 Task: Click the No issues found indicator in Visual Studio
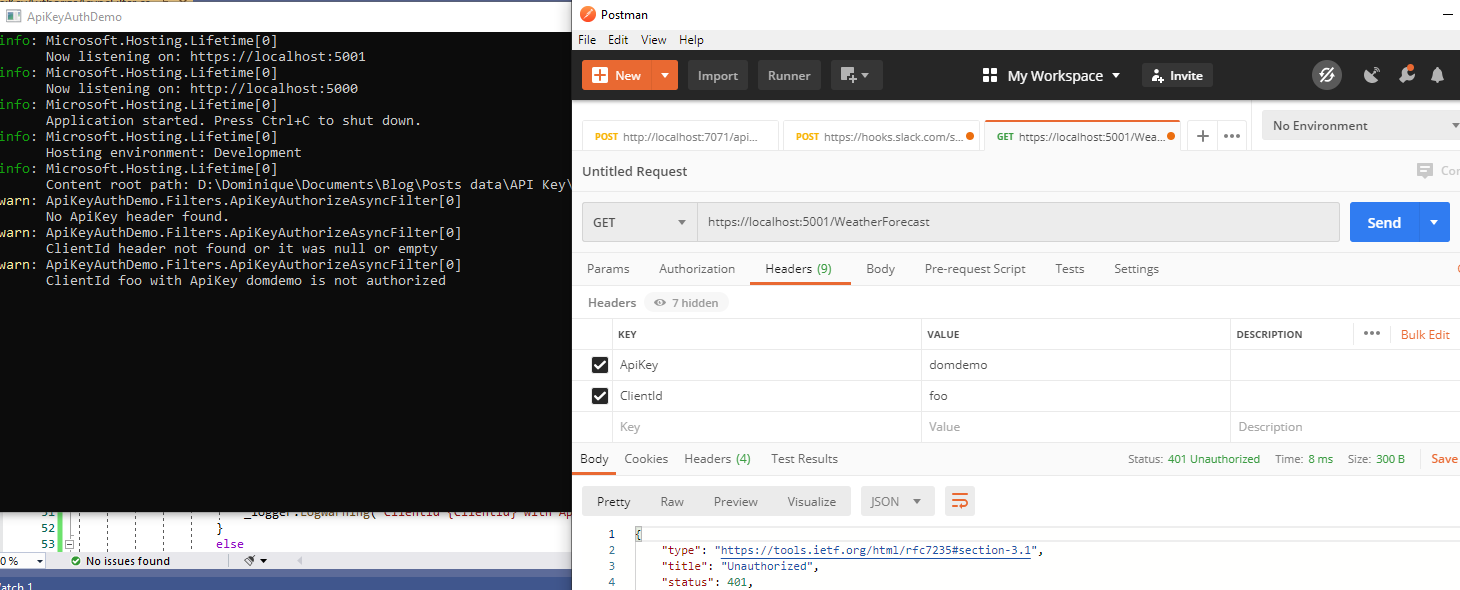(120, 561)
